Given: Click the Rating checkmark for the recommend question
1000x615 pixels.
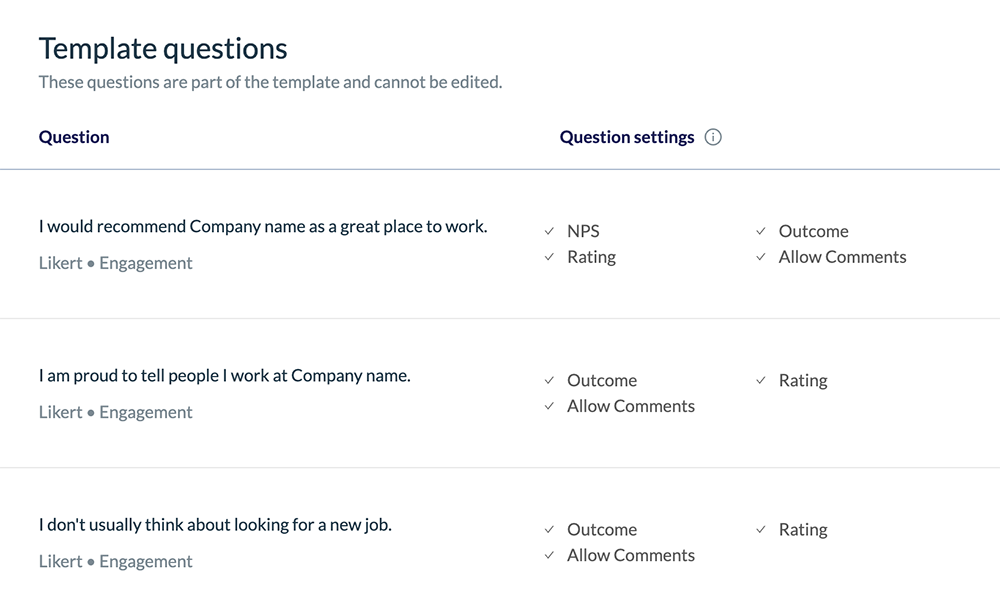Looking at the screenshot, I should (x=549, y=257).
